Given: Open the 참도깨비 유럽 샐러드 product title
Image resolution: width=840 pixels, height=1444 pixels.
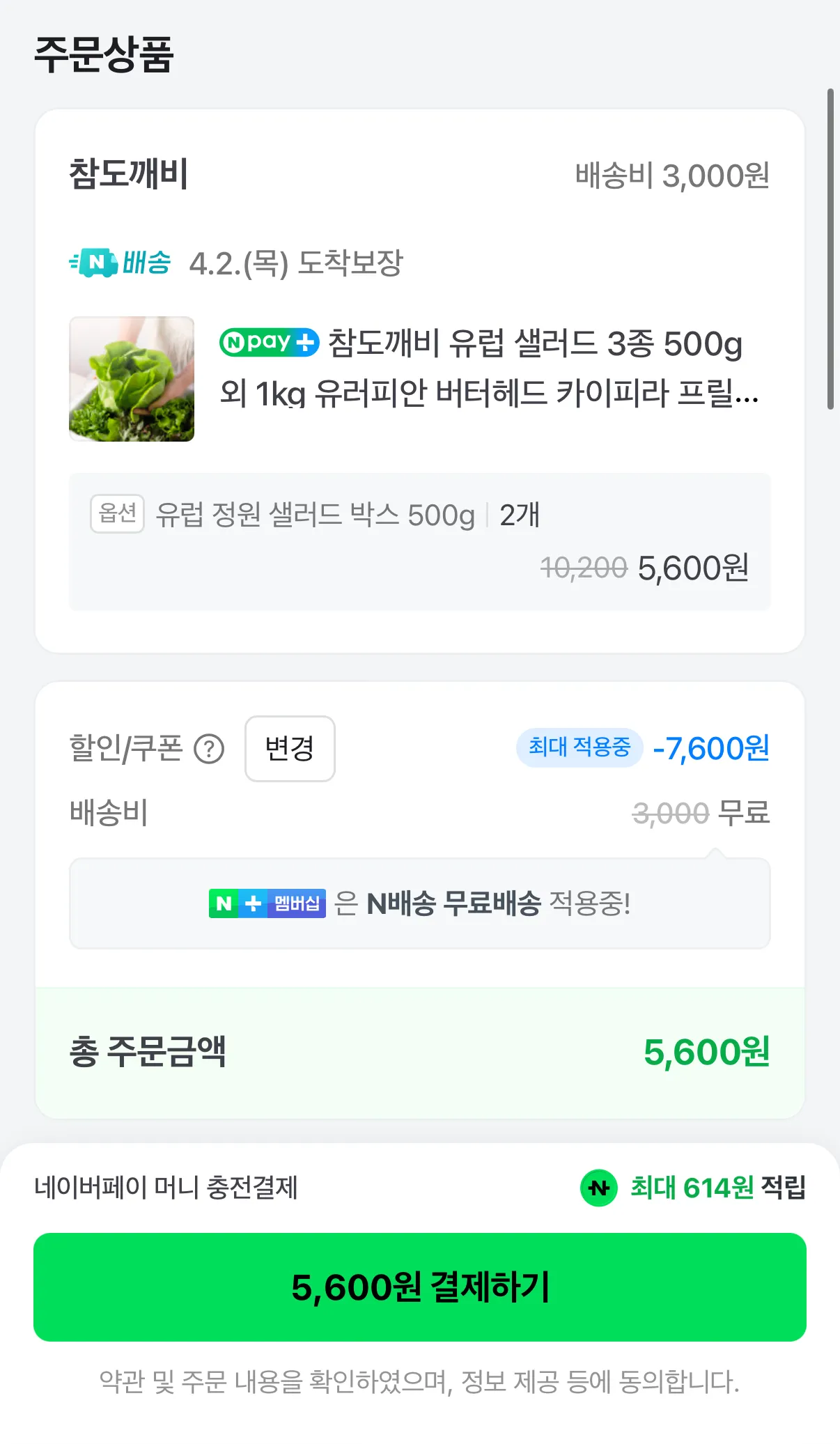Looking at the screenshot, I should pos(488,368).
